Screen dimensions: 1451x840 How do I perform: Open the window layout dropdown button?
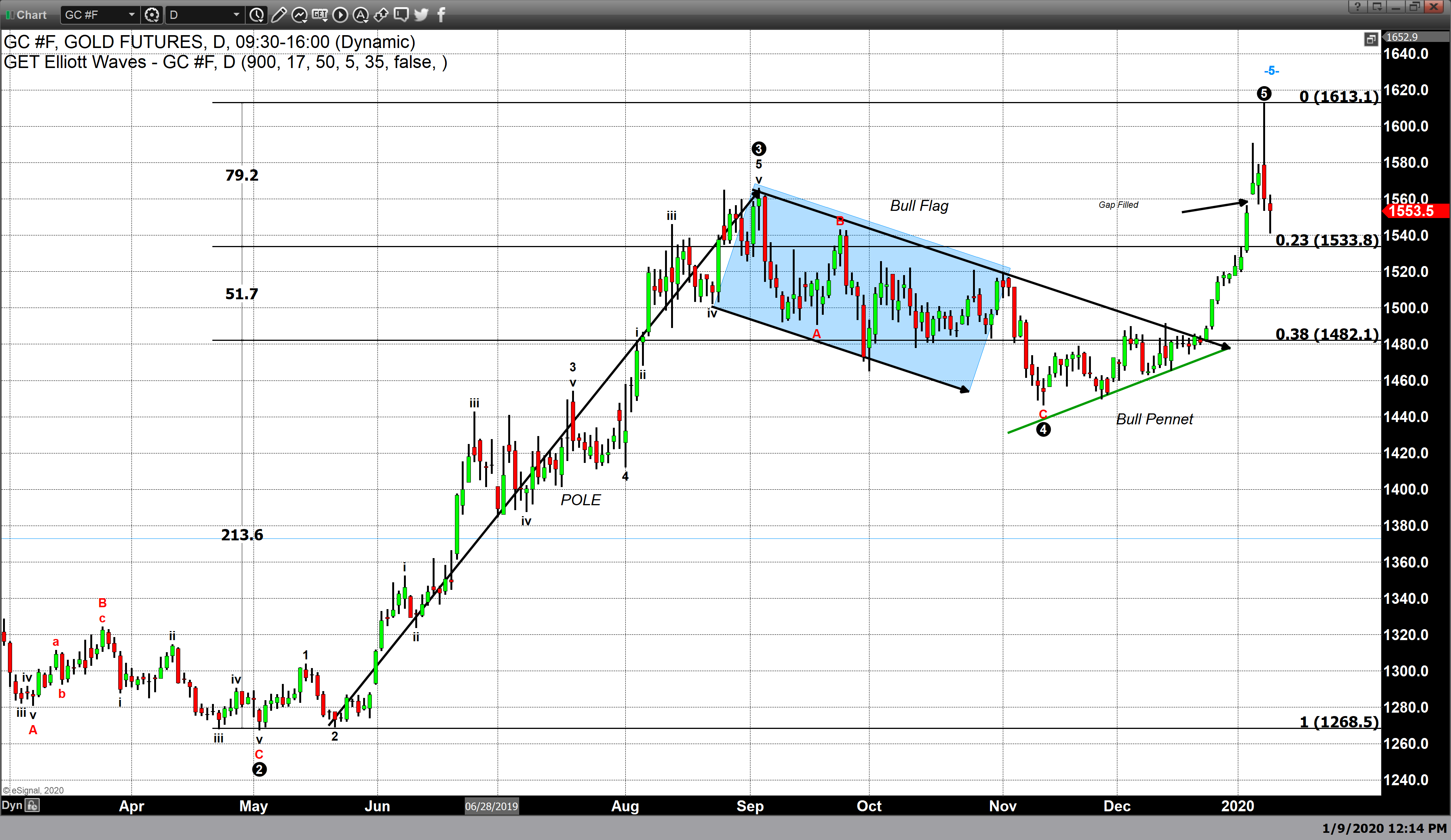point(1377,7)
